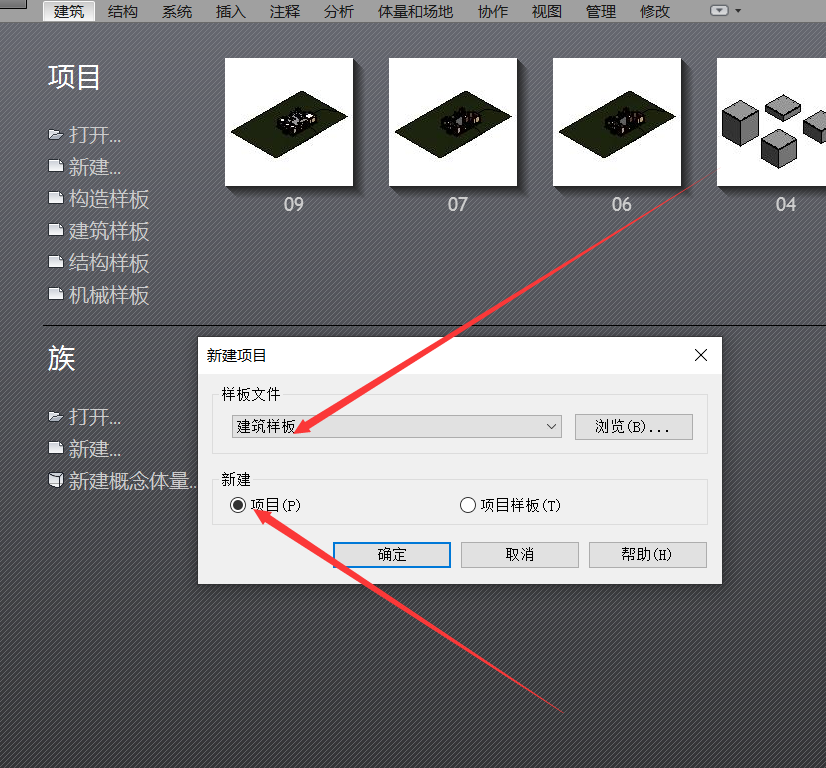826x768 pixels.
Task: Click the ribbon display toggle icon after 修改
Action: click(x=719, y=11)
